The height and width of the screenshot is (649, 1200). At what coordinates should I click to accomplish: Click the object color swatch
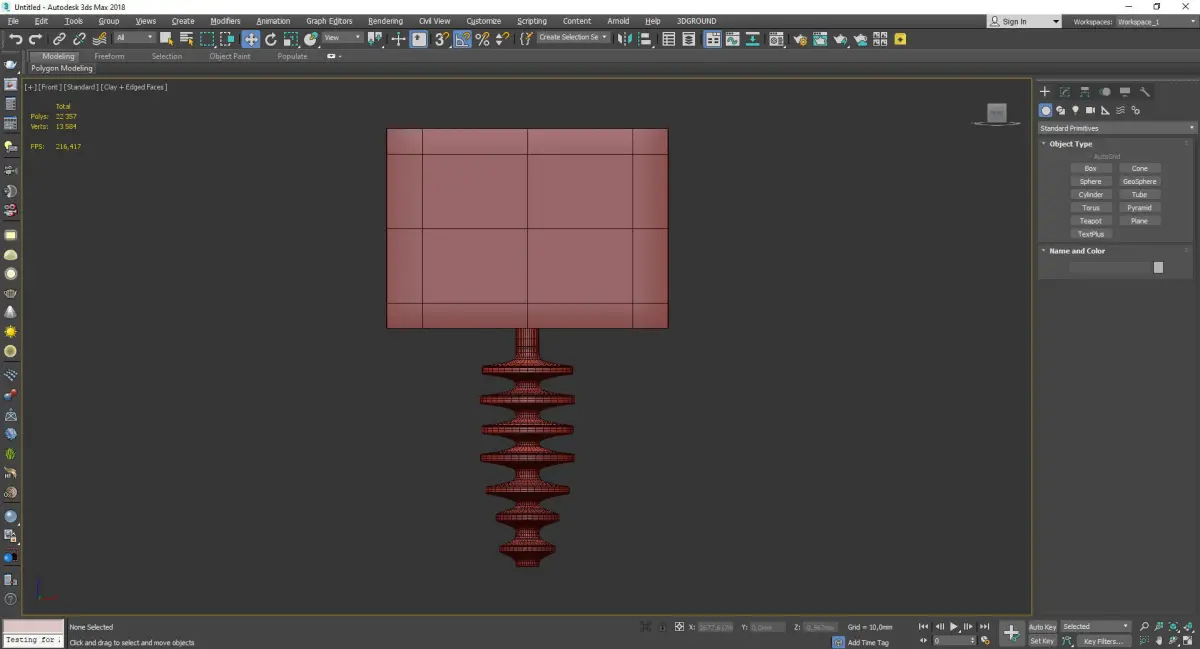[1158, 267]
